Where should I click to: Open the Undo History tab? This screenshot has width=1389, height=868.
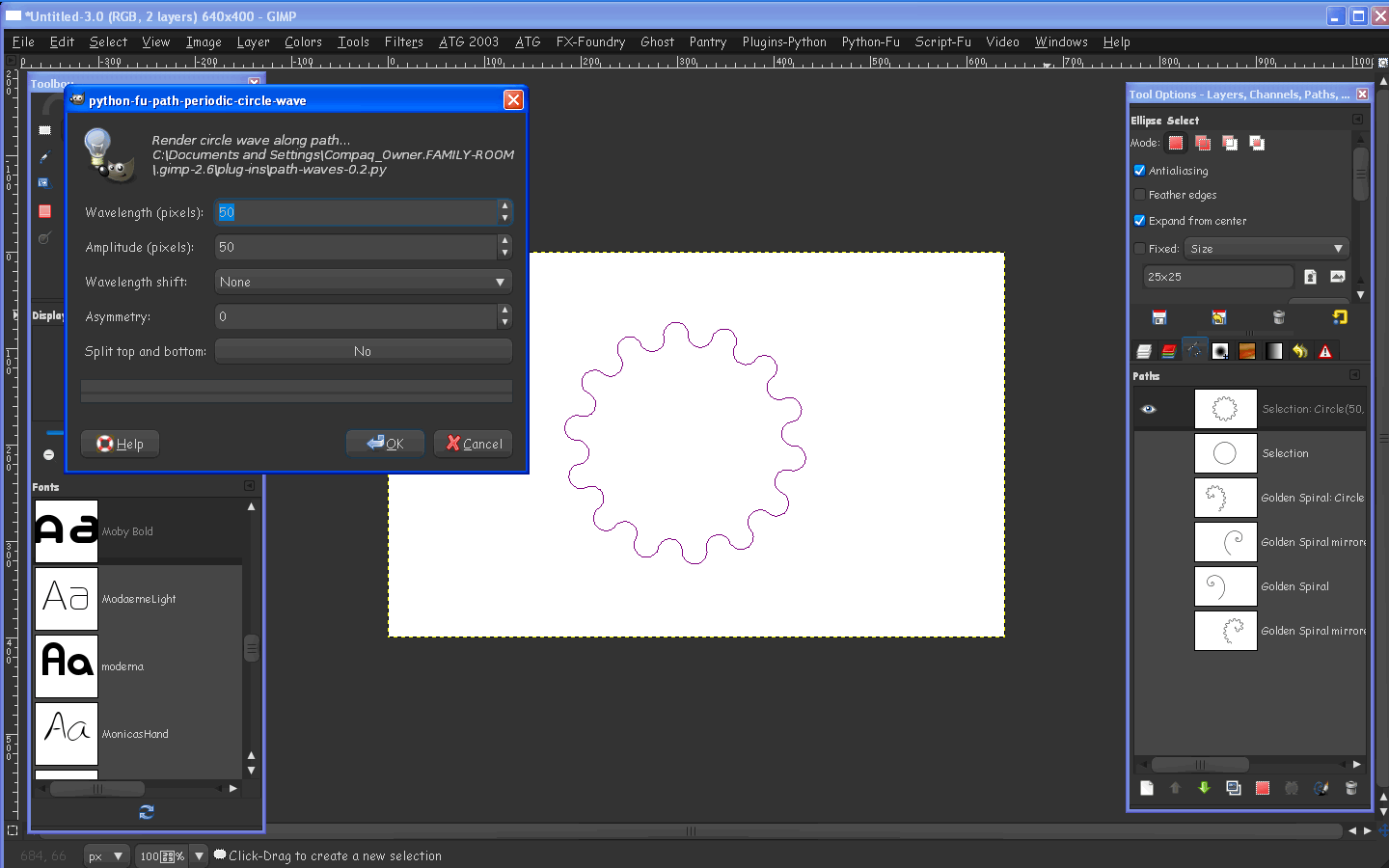point(1300,350)
